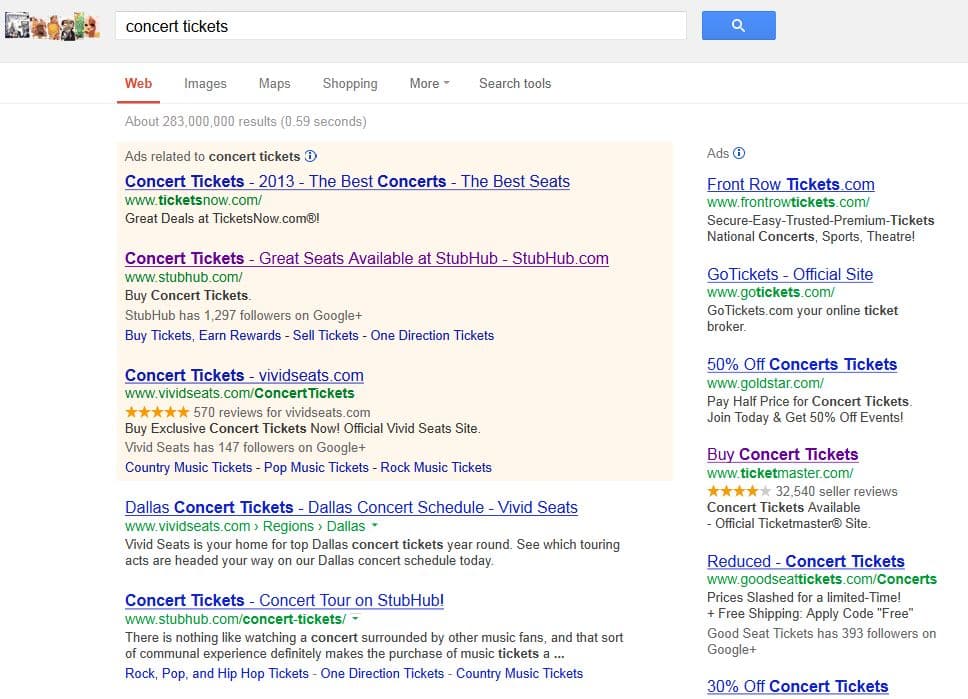Image resolution: width=968 pixels, height=699 pixels.
Task: Open '30% Off Concert Tickets' ad
Action: point(798,687)
